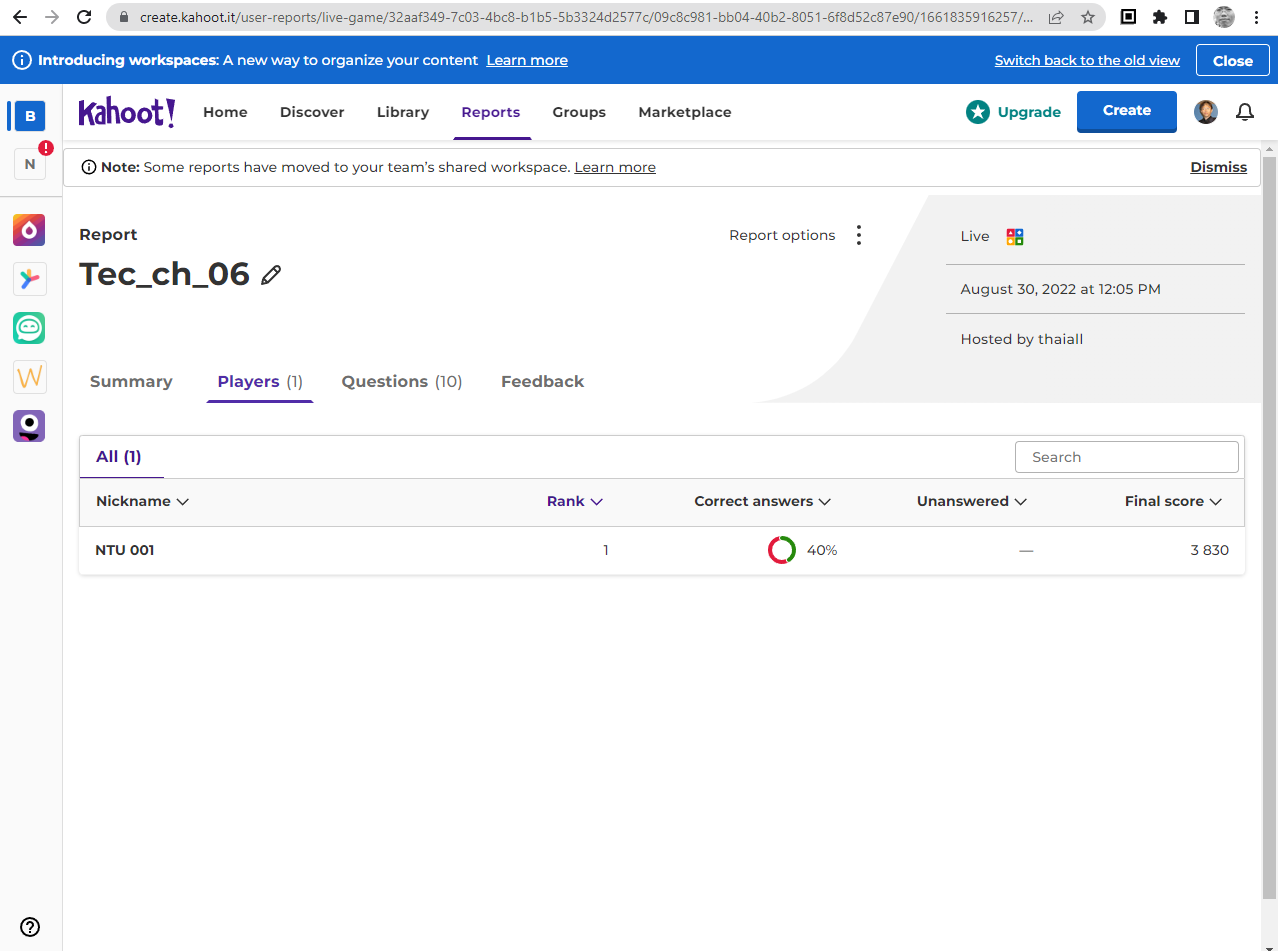Open the N workspace with red alert

(x=30, y=164)
